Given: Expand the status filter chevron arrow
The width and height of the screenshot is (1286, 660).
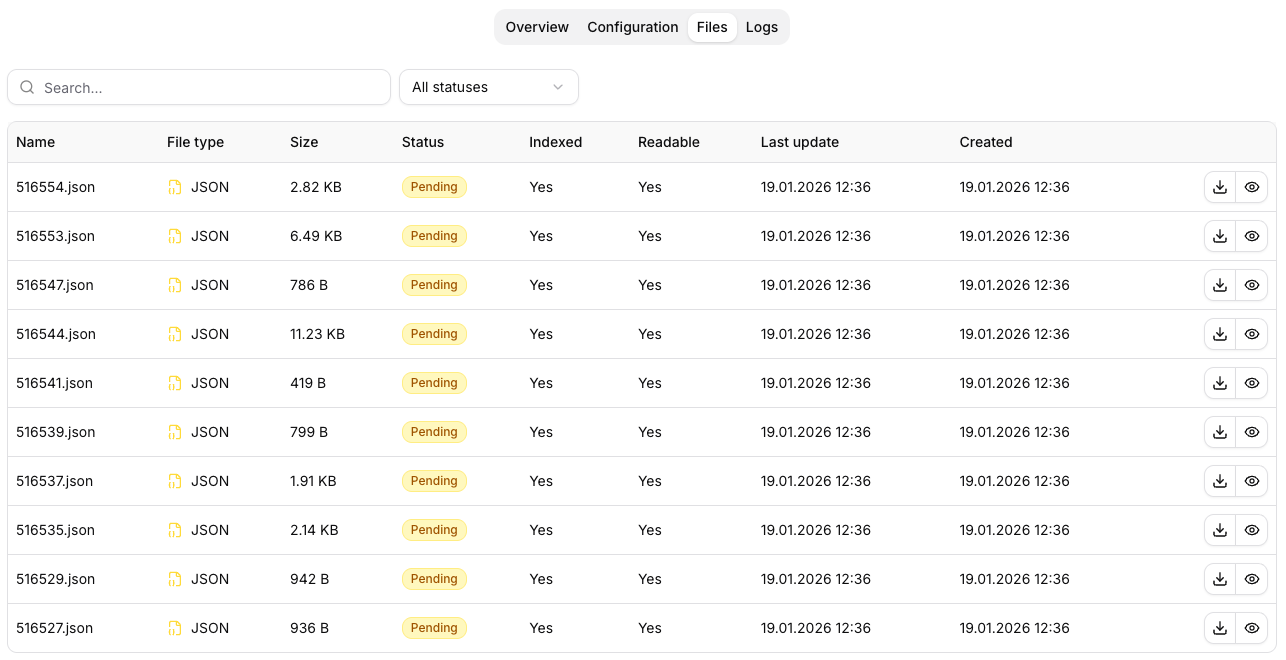Looking at the screenshot, I should point(558,87).
